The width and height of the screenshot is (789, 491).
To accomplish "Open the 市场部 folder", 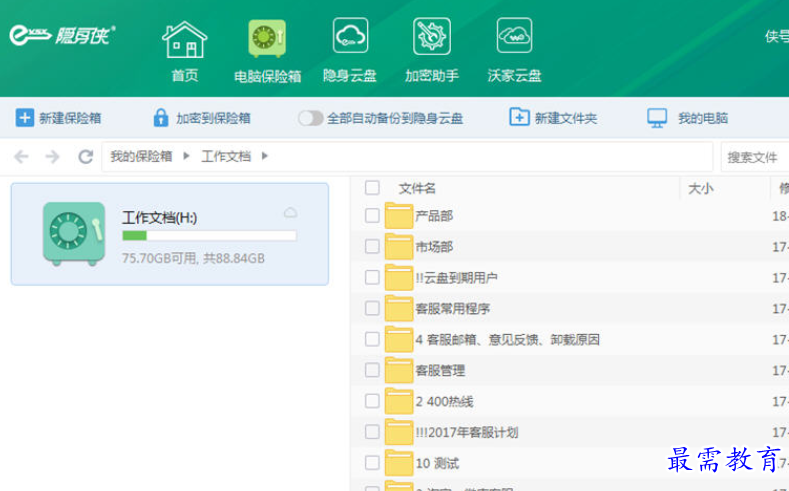I will [x=434, y=247].
